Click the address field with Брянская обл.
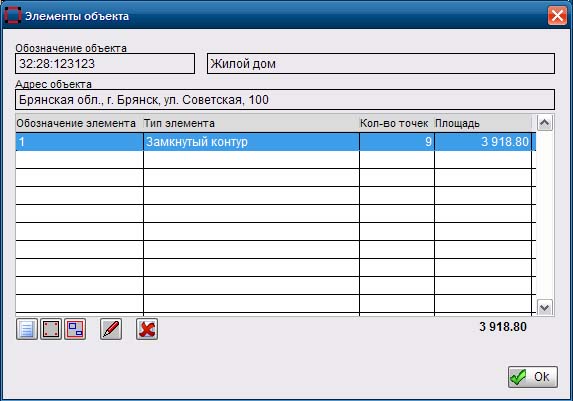Image resolution: width=573 pixels, height=401 pixels. pos(285,99)
